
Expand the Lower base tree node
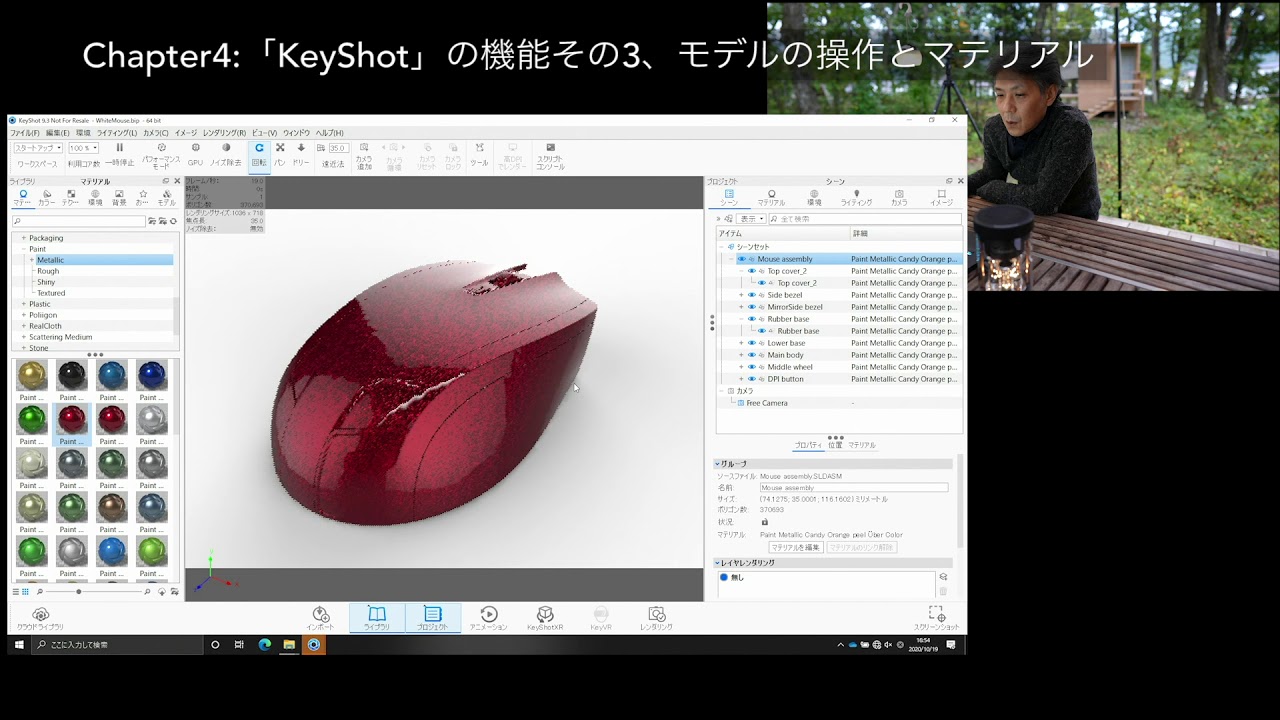click(741, 343)
